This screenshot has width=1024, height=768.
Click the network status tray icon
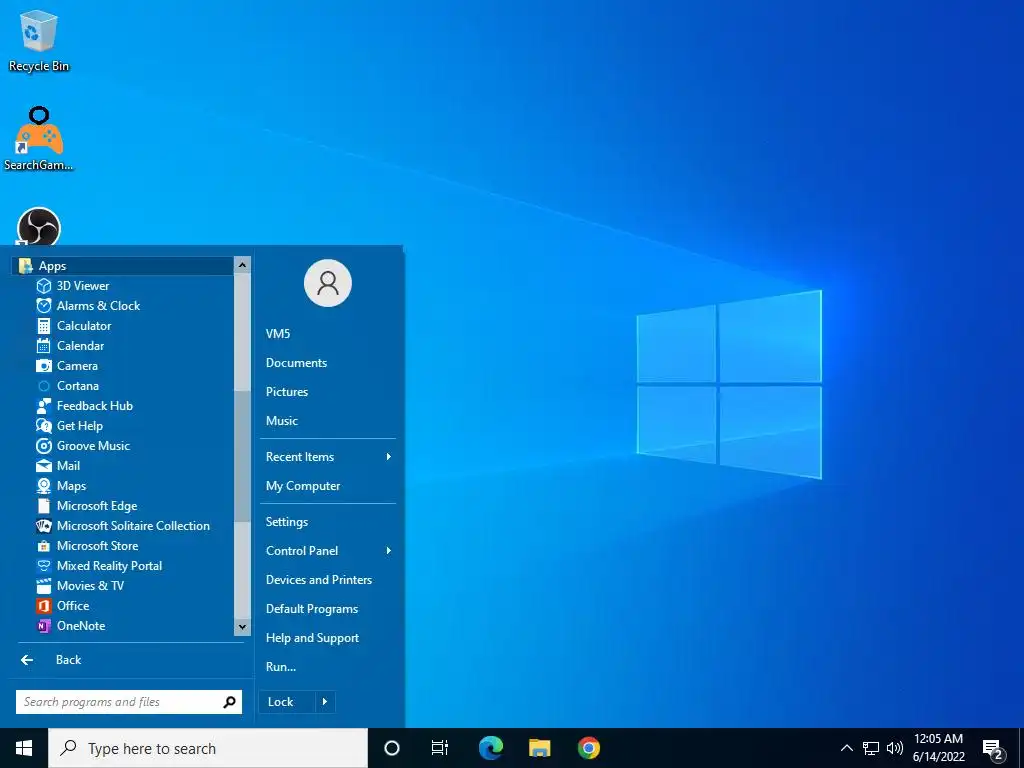tap(871, 748)
